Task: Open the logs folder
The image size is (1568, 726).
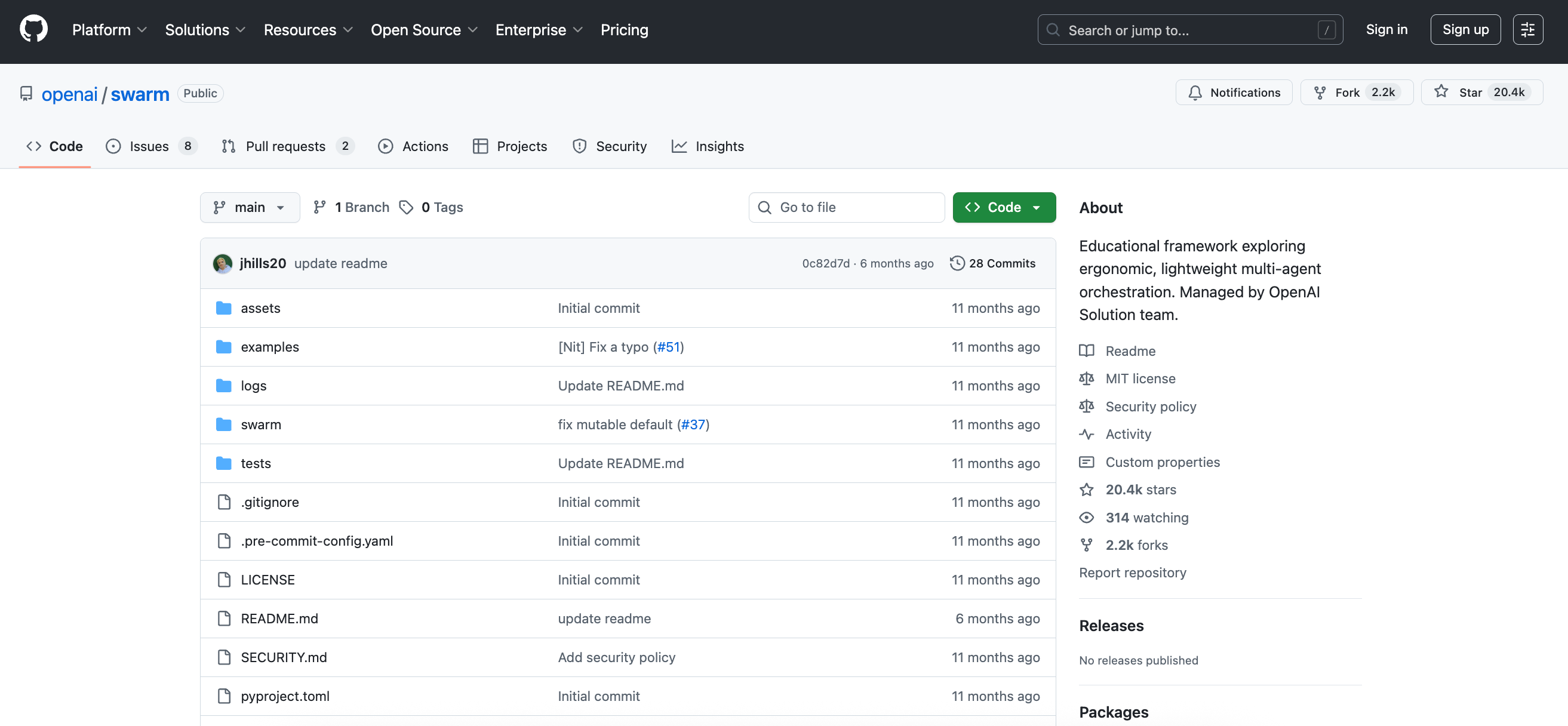Action: pos(254,386)
